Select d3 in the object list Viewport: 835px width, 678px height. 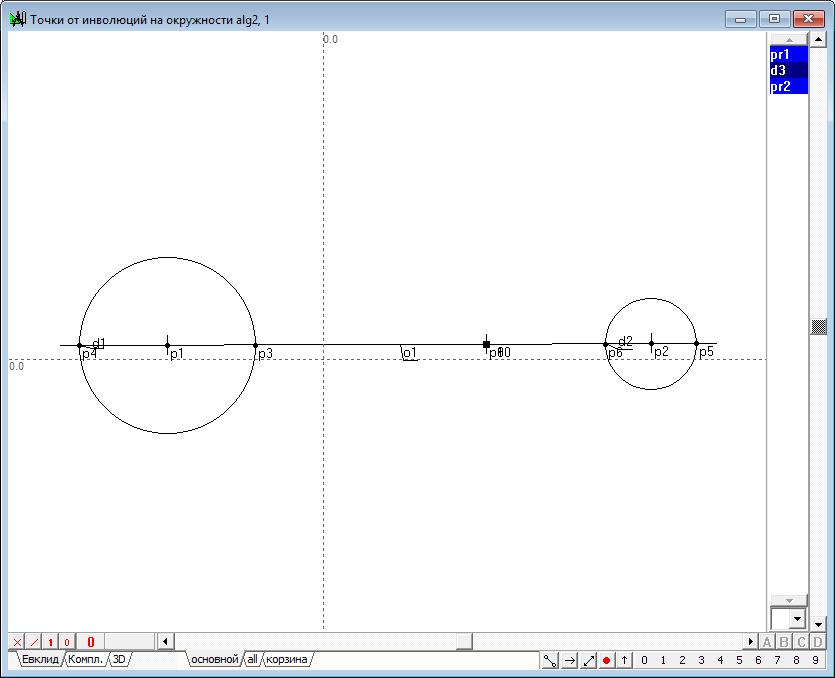point(789,70)
